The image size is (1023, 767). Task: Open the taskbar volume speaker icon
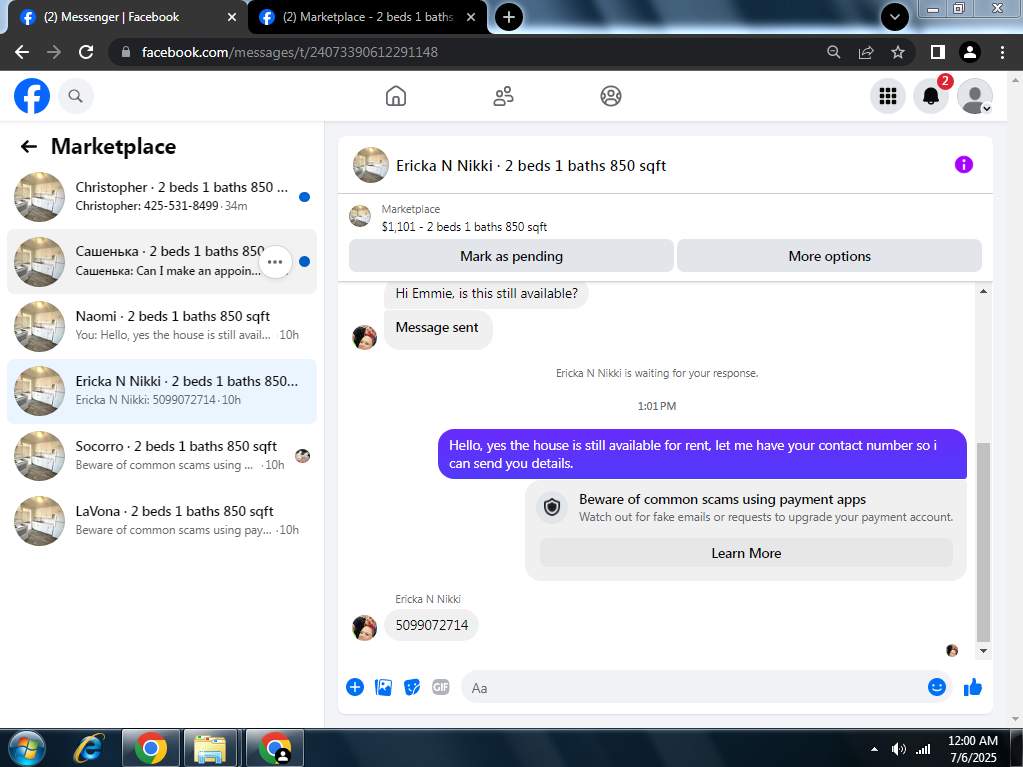898,749
